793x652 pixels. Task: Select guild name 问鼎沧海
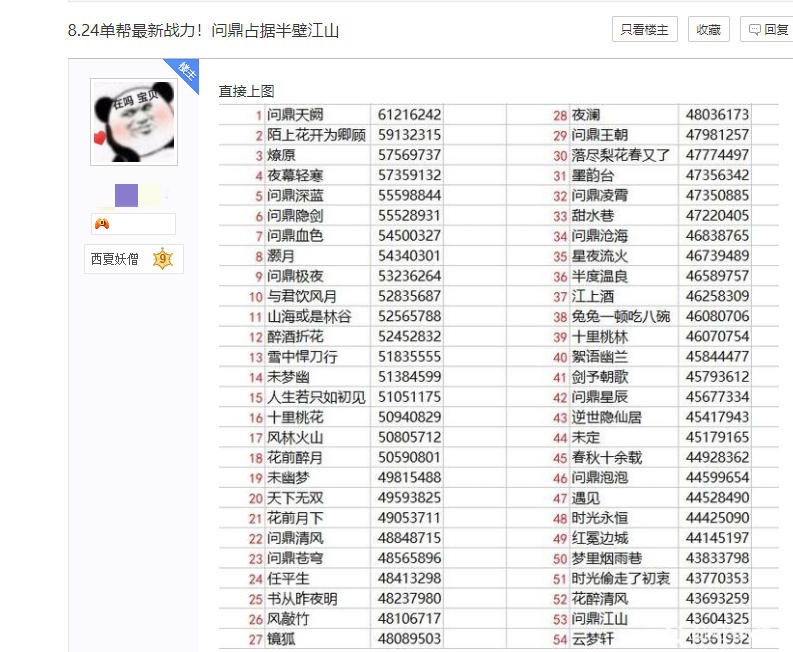pyautogui.click(x=600, y=236)
